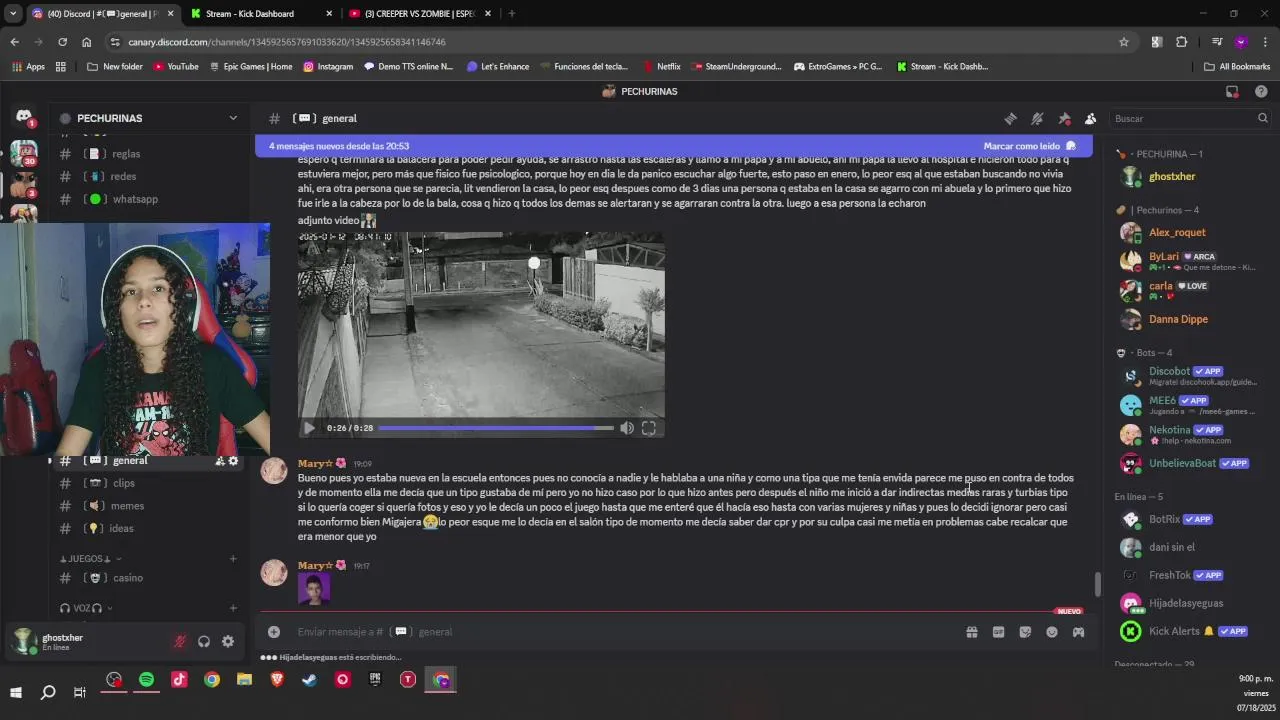Click Marcar como leído button
1280x720 pixels.
coord(1029,146)
